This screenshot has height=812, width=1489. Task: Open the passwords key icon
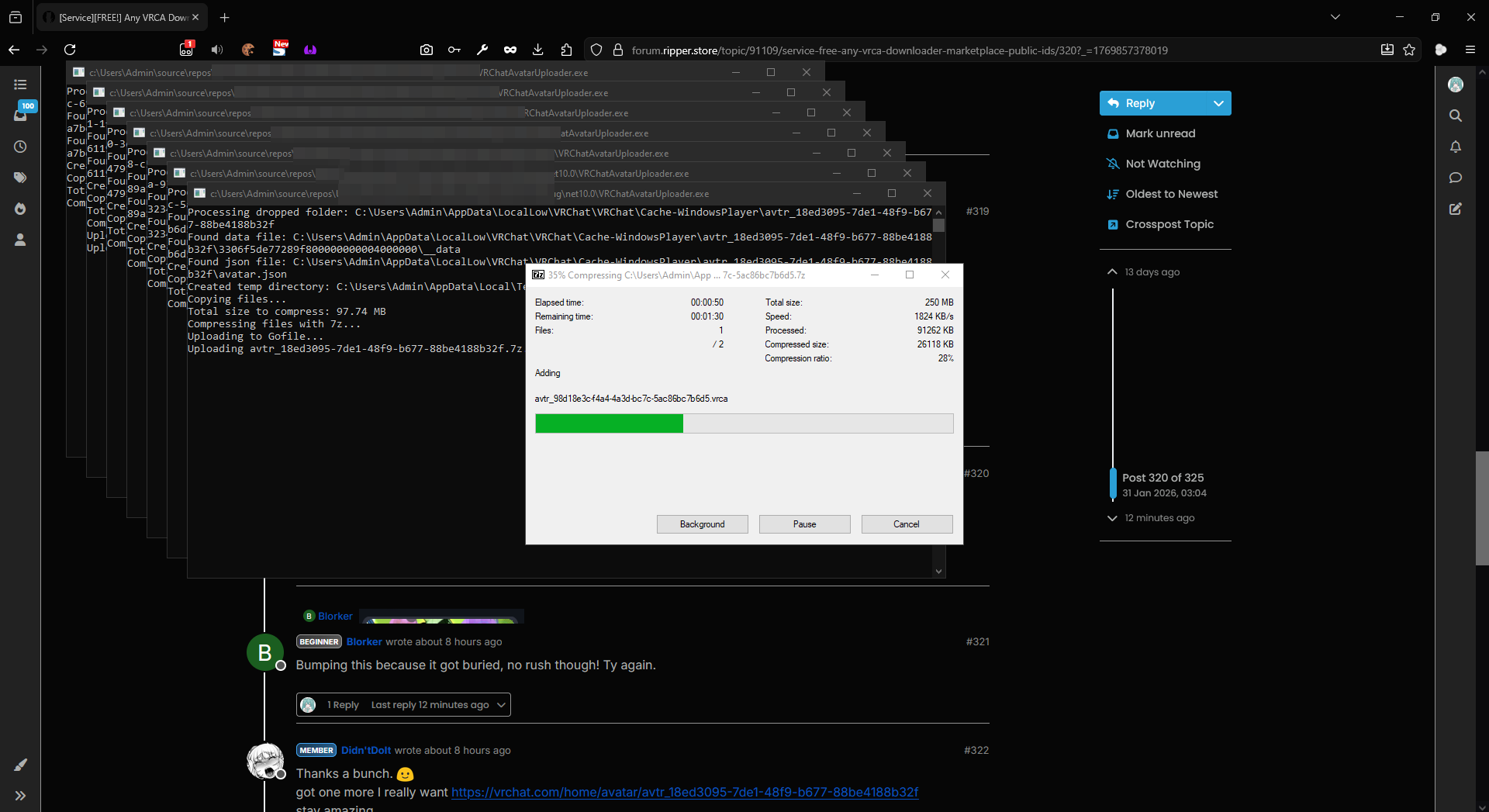(454, 50)
